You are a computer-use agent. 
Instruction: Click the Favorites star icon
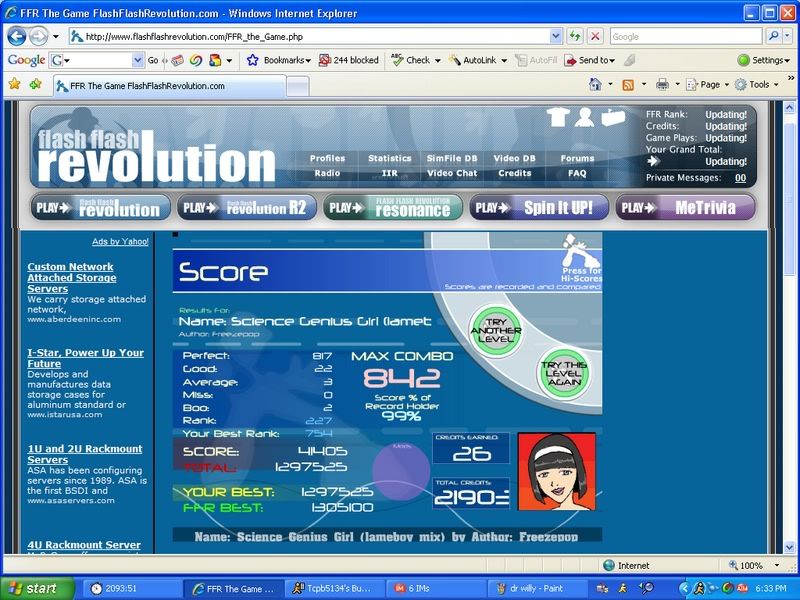click(x=14, y=85)
